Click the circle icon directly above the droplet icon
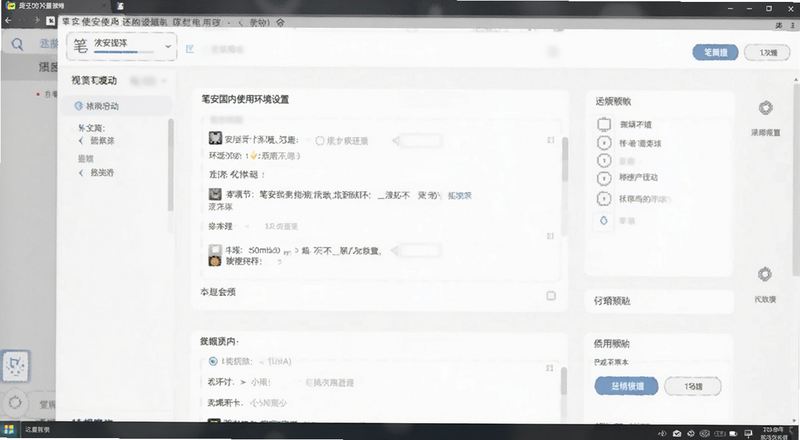This screenshot has width=800, height=440. pyautogui.click(x=604, y=199)
